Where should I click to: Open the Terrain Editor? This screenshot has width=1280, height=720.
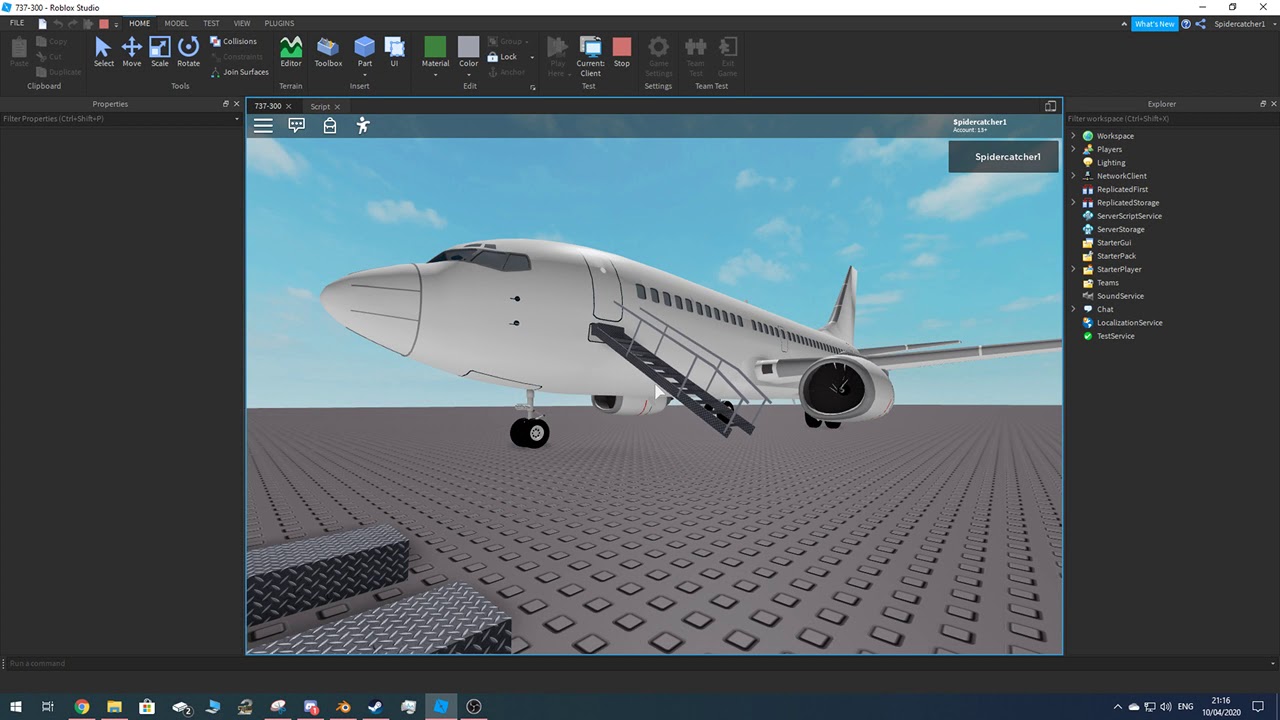290,52
